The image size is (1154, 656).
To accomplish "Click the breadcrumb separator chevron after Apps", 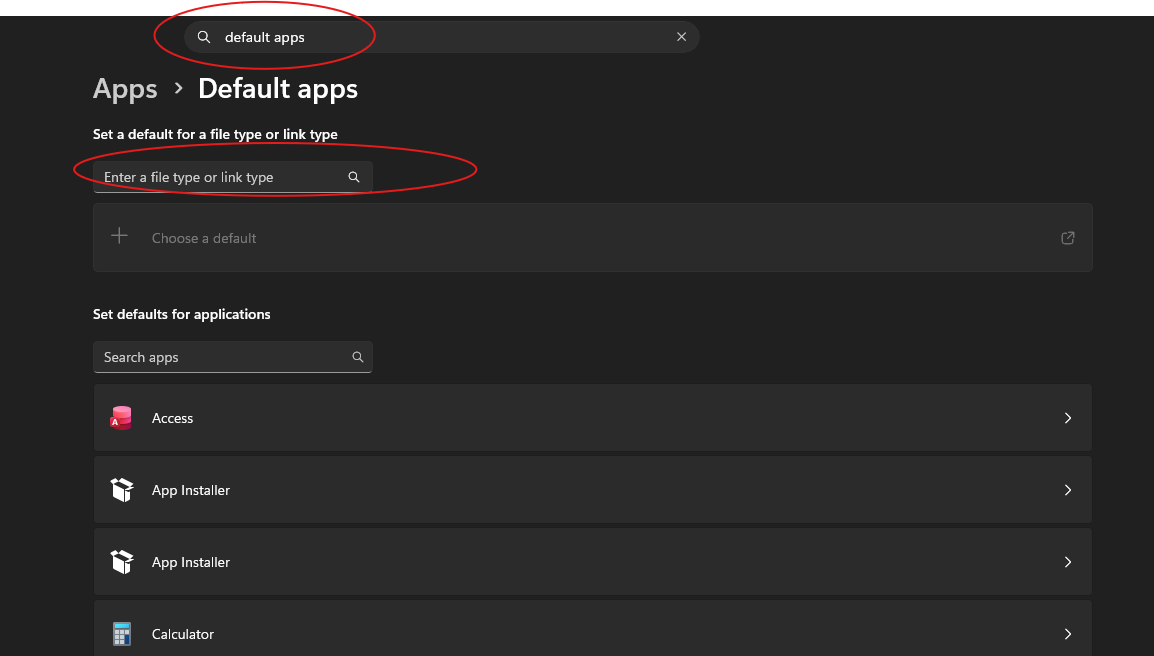I will (x=178, y=88).
